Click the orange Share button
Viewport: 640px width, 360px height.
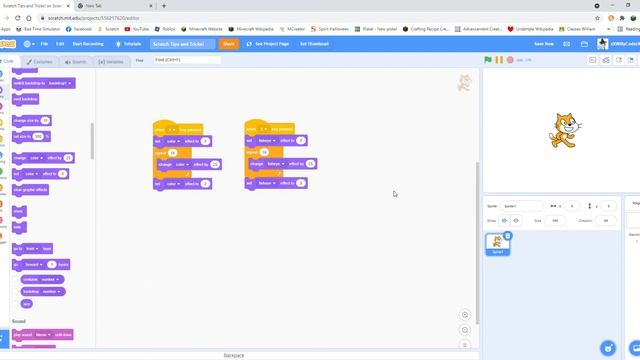pos(229,44)
